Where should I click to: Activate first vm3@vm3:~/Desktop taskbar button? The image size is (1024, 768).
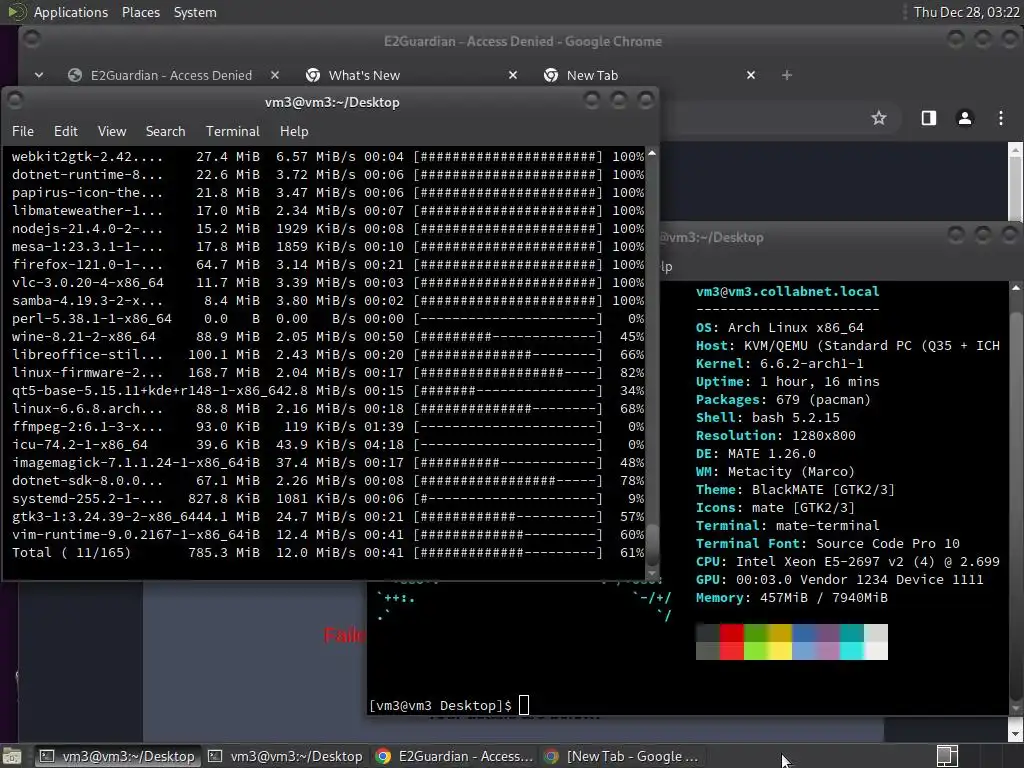click(117, 756)
